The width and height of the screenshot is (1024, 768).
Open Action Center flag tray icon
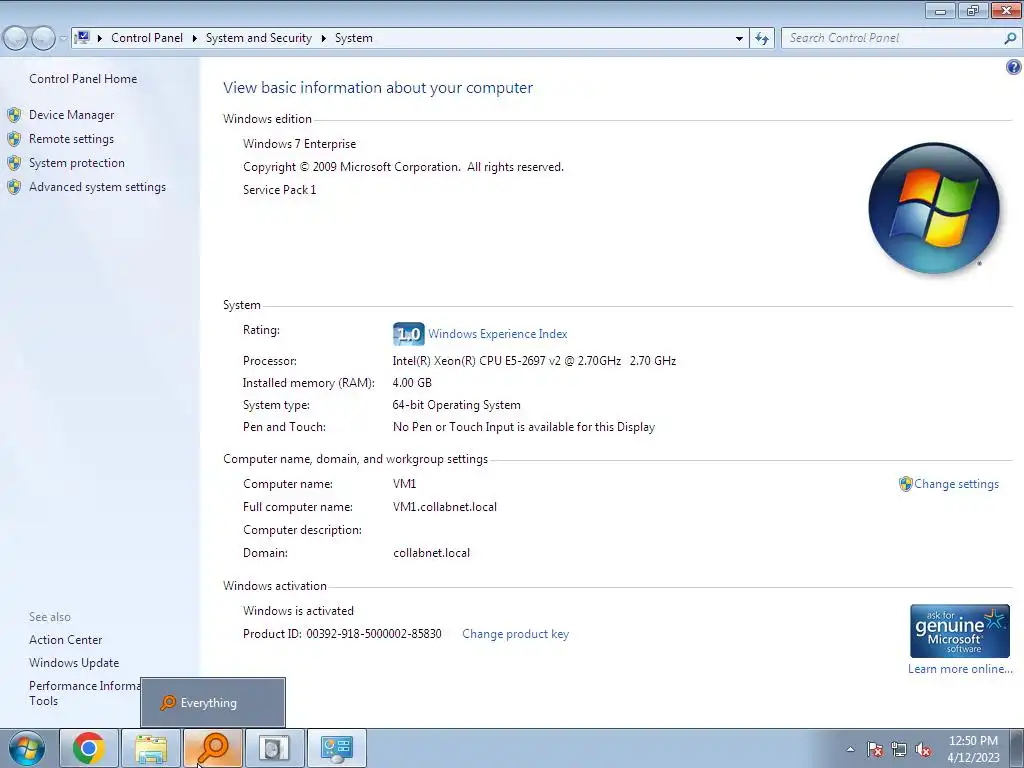(x=875, y=749)
